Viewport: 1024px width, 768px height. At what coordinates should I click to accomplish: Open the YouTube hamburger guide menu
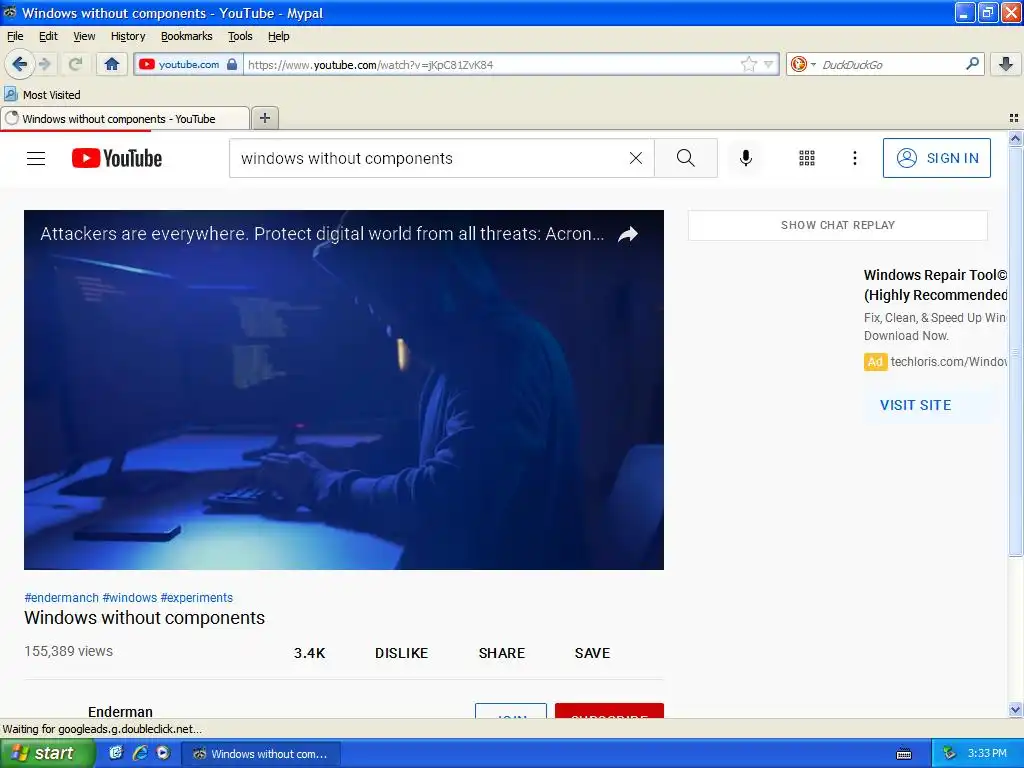pos(36,158)
